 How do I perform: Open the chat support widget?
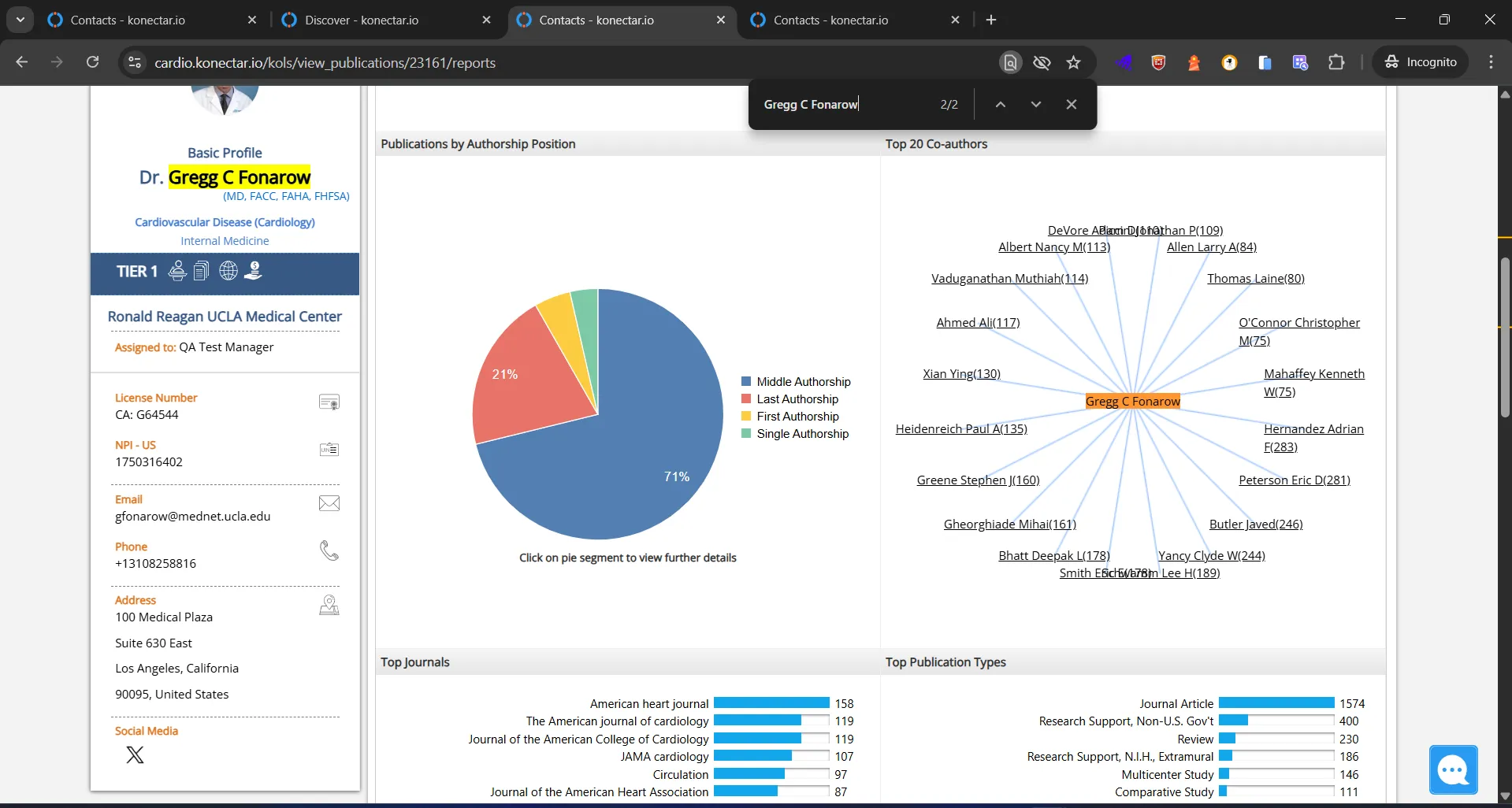point(1453,769)
